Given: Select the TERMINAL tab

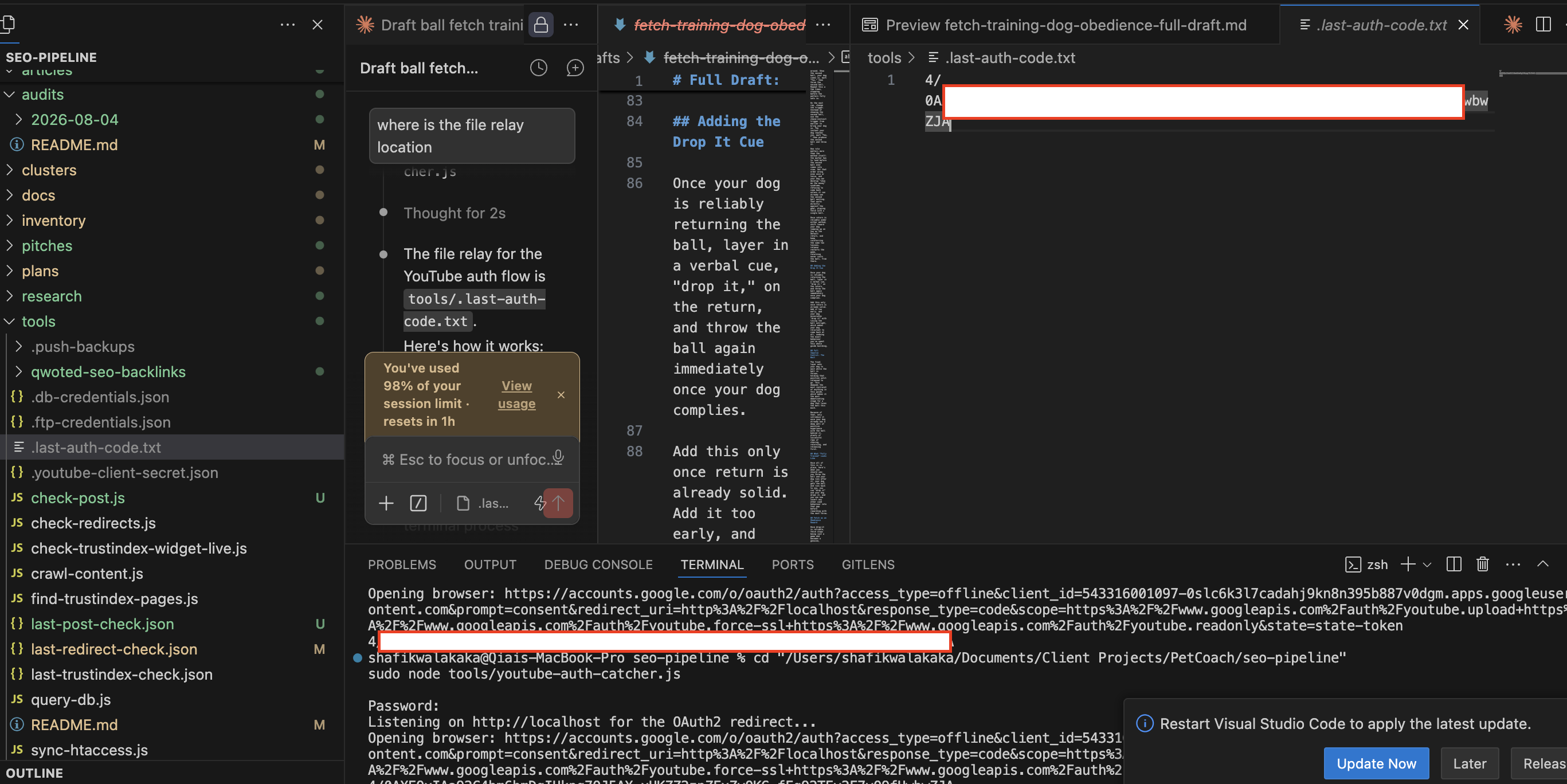Looking at the screenshot, I should 712,565.
